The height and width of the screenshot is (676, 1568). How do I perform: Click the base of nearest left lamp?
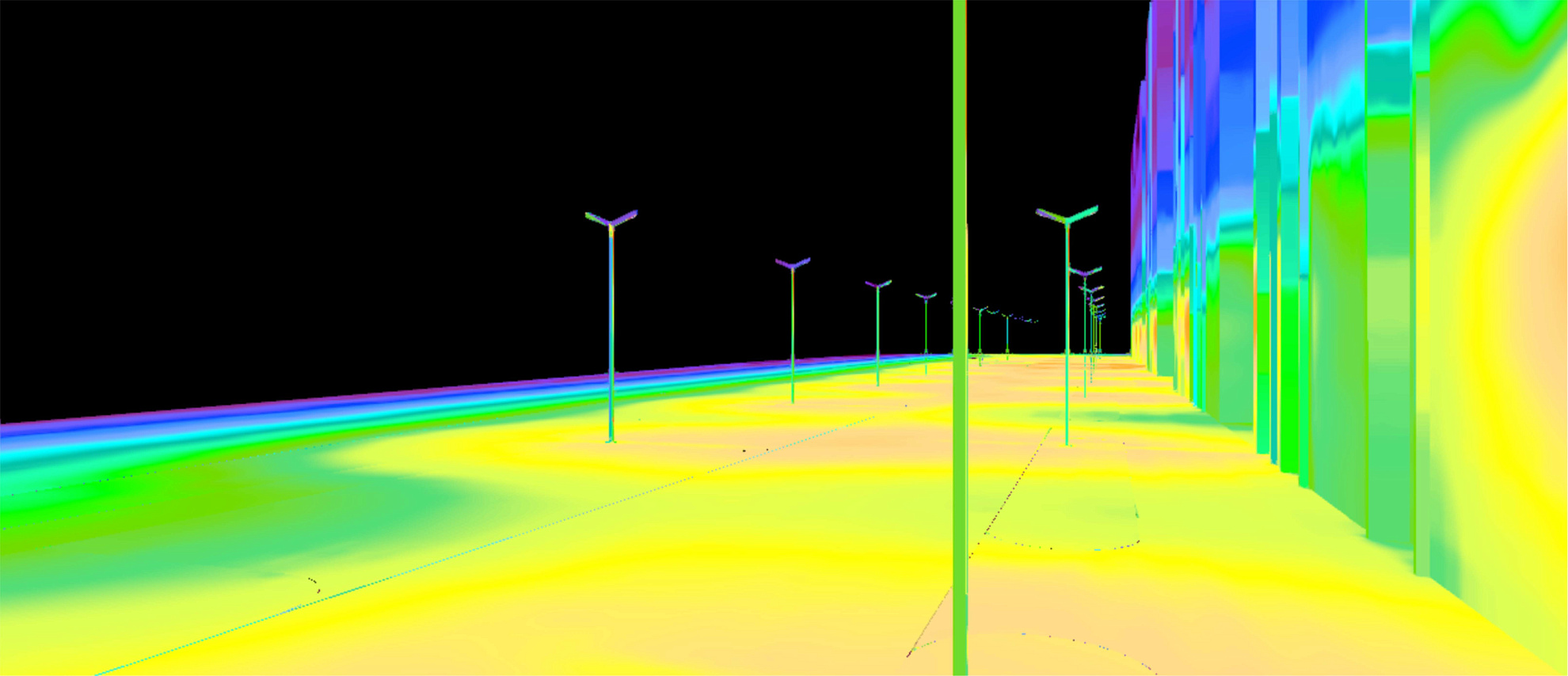[611, 439]
